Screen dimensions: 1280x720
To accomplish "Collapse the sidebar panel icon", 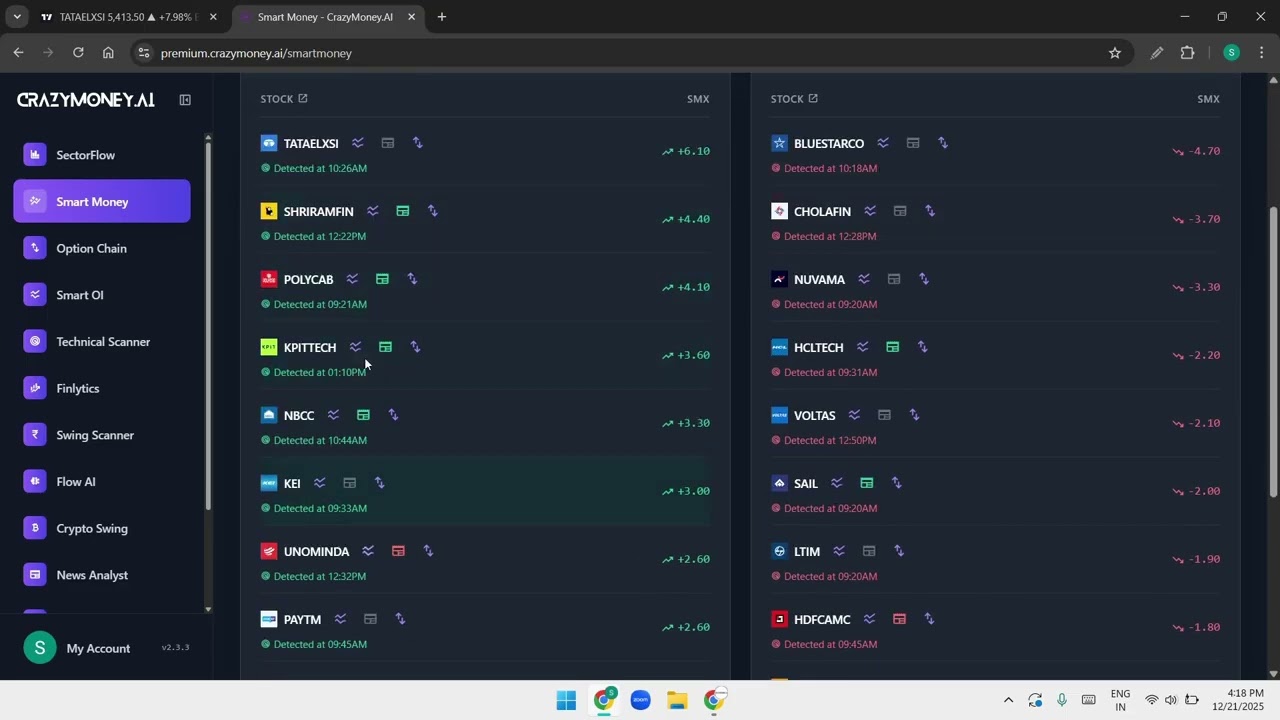I will coord(185,100).
